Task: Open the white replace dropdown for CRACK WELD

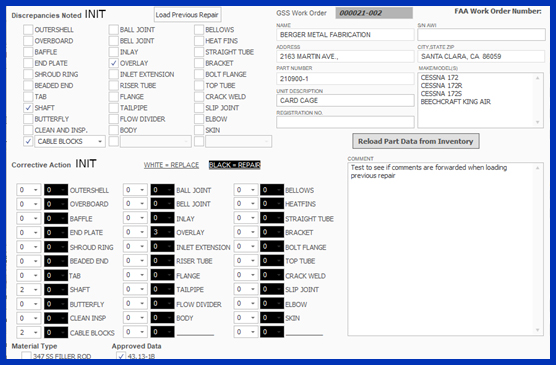Action: (x=253, y=275)
